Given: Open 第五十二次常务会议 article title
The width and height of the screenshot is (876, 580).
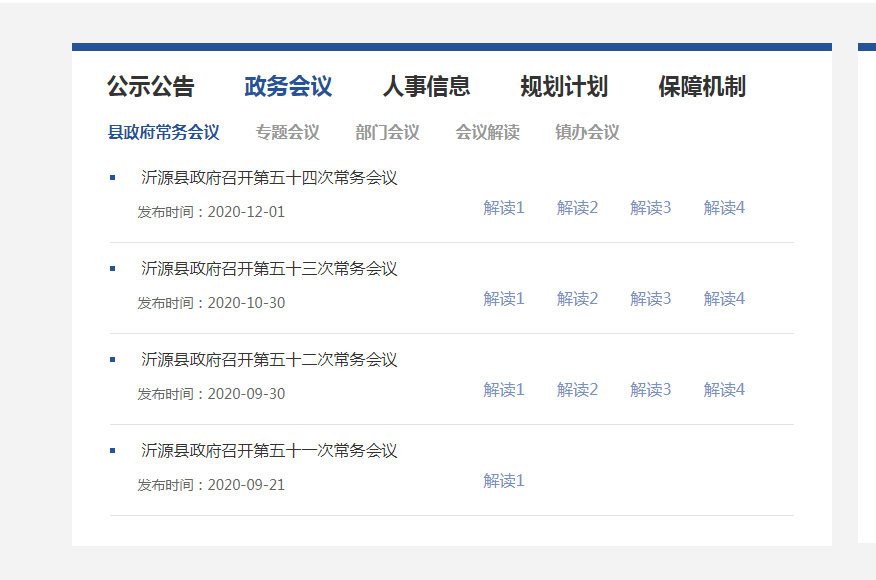Looking at the screenshot, I should [x=269, y=360].
